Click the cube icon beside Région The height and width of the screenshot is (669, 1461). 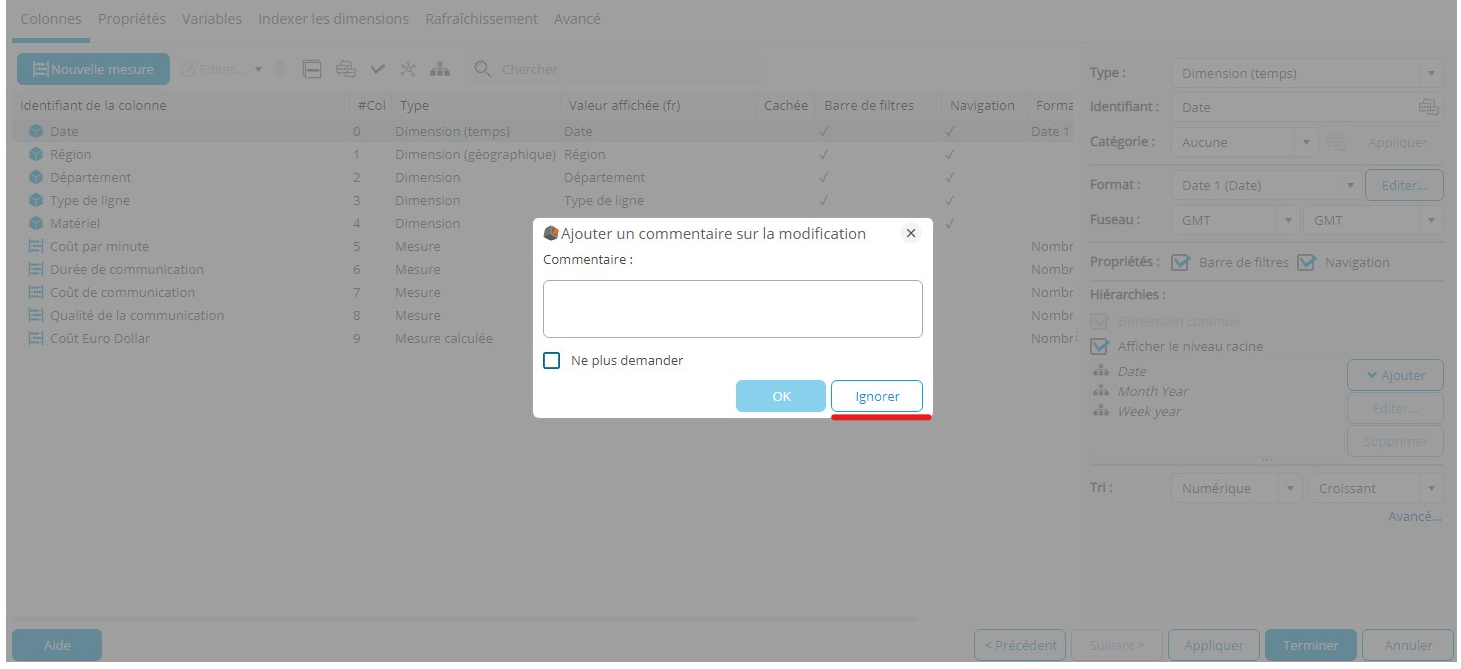(x=36, y=154)
